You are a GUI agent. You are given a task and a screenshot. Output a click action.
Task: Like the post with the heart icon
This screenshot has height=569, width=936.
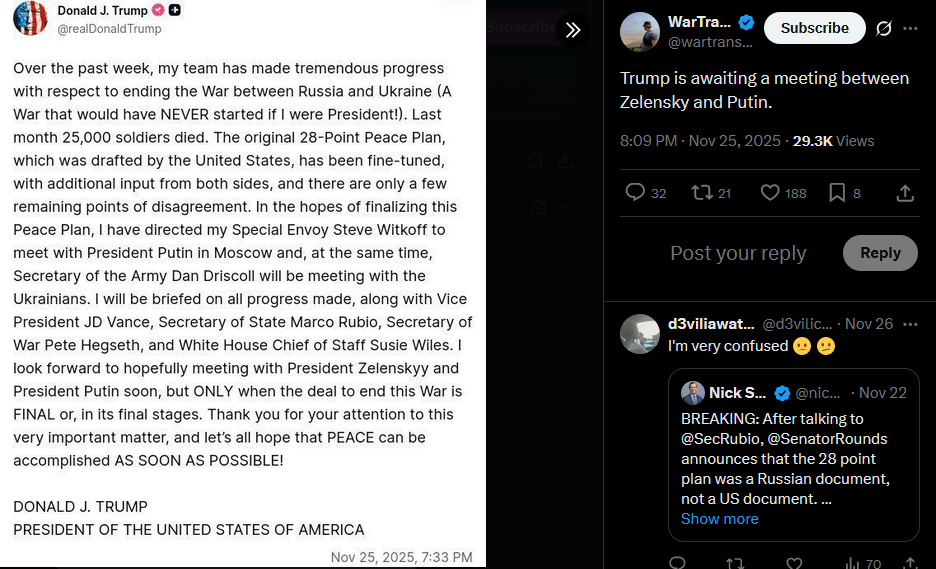[770, 192]
